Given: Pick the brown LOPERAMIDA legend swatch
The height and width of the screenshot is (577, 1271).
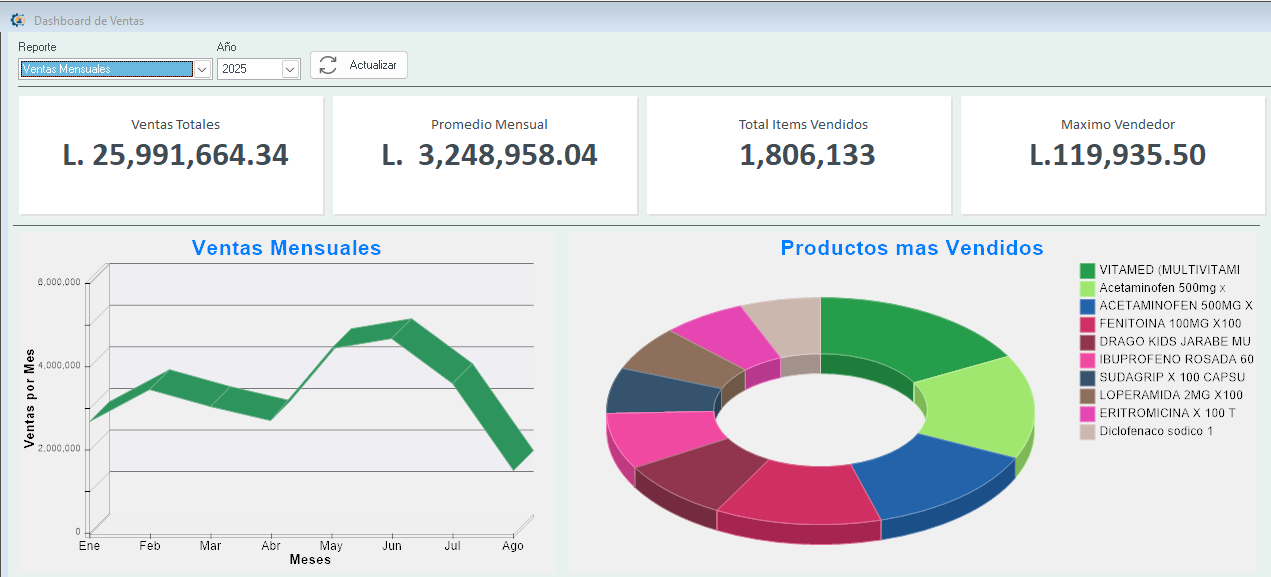Looking at the screenshot, I should tap(1088, 396).
